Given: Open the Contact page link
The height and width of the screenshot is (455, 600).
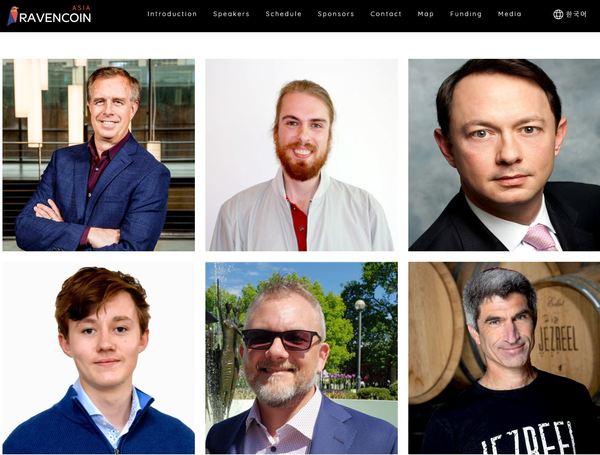Looking at the screenshot, I should [386, 14].
